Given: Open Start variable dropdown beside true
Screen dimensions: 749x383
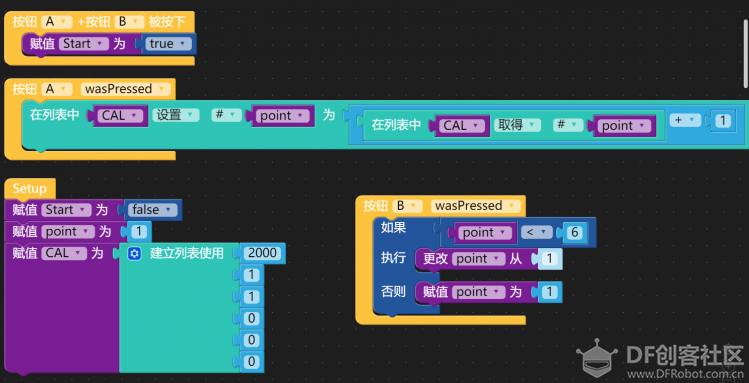Looking at the screenshot, I should pos(84,44).
